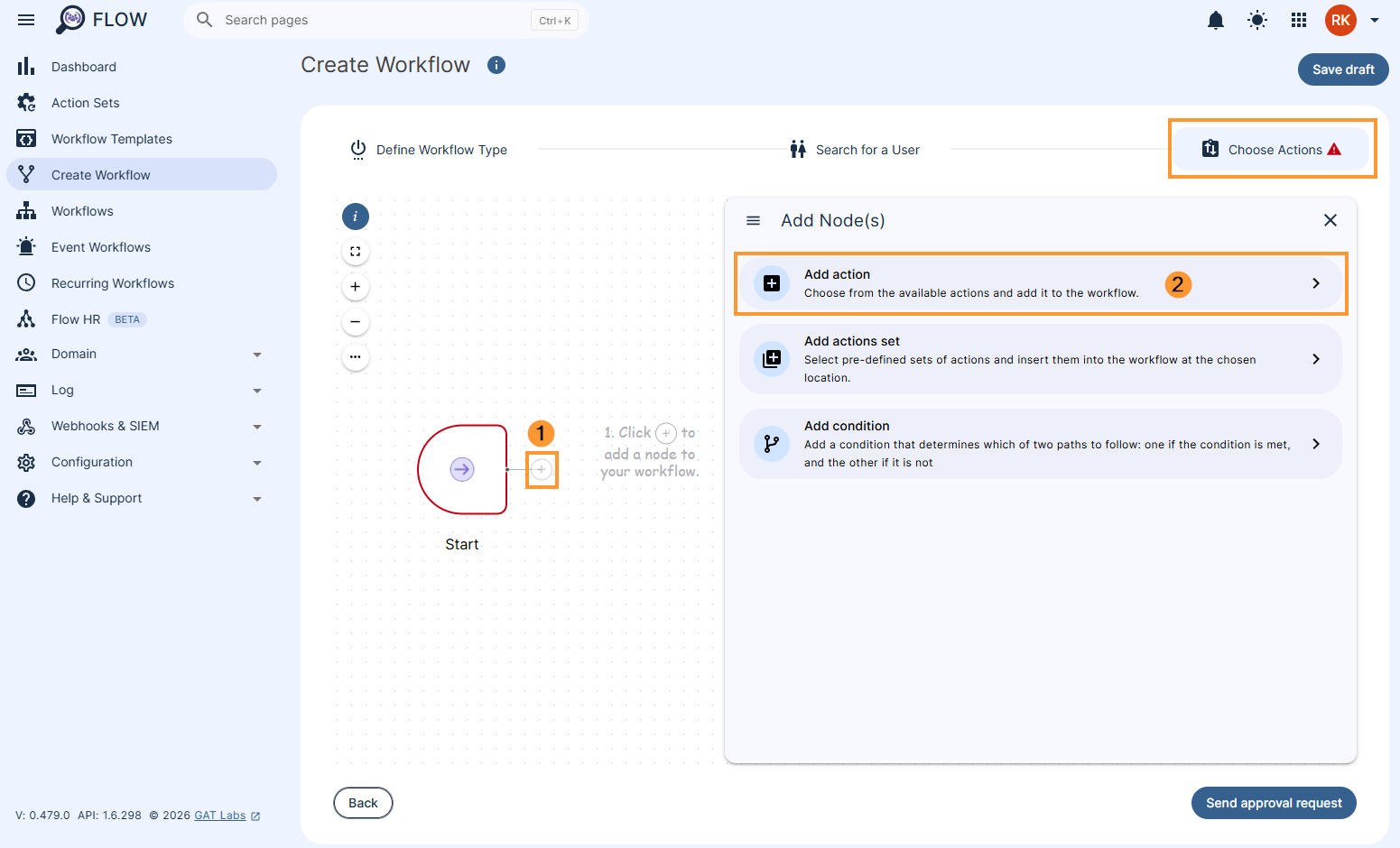This screenshot has height=848, width=1400.
Task: Open Recurring Workflows in sidebar
Action: pos(142,283)
